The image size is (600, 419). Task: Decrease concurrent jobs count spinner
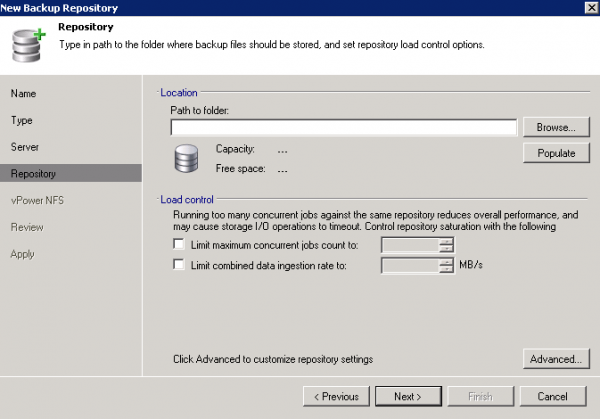coord(447,249)
